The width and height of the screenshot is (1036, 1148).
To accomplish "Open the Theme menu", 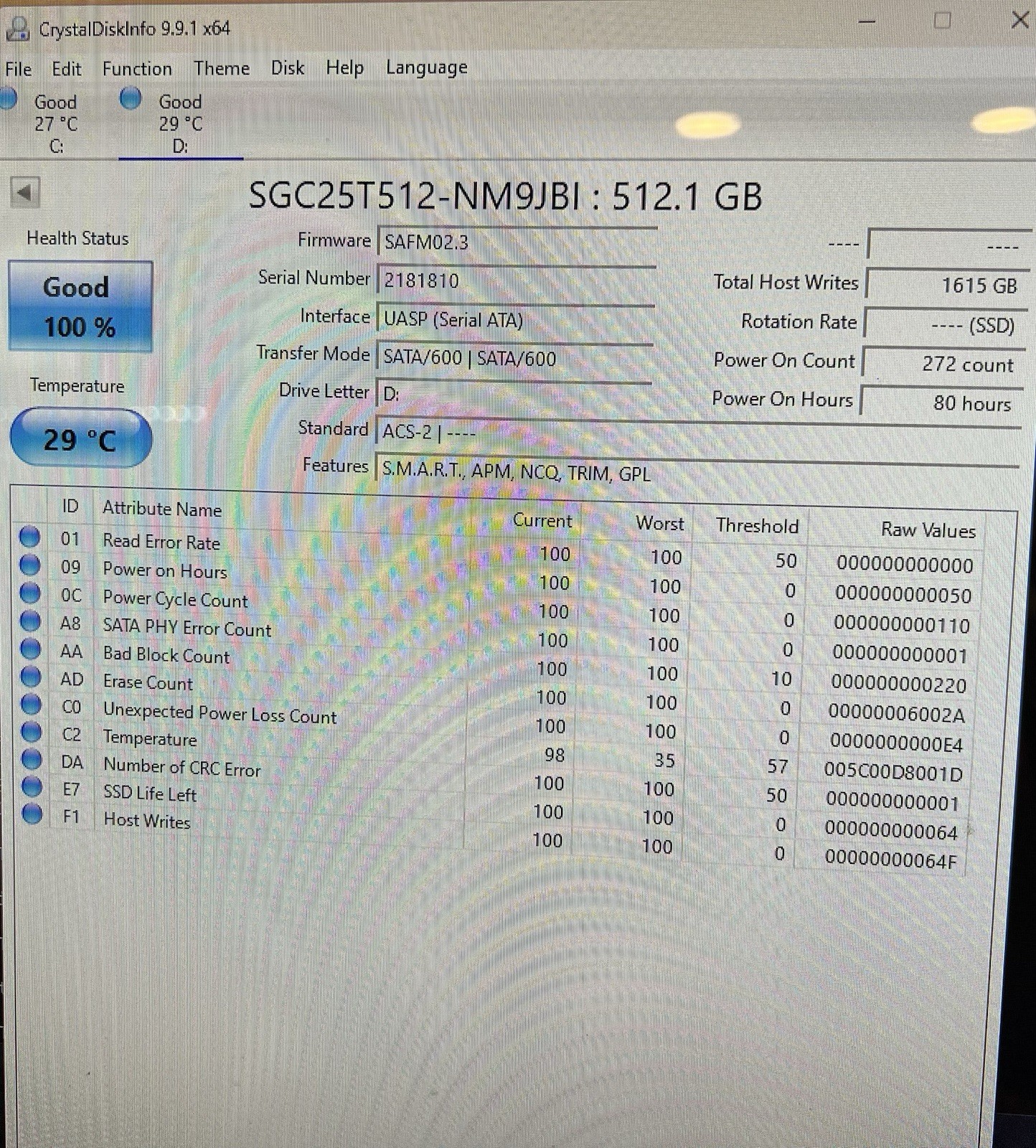I will pos(222,68).
